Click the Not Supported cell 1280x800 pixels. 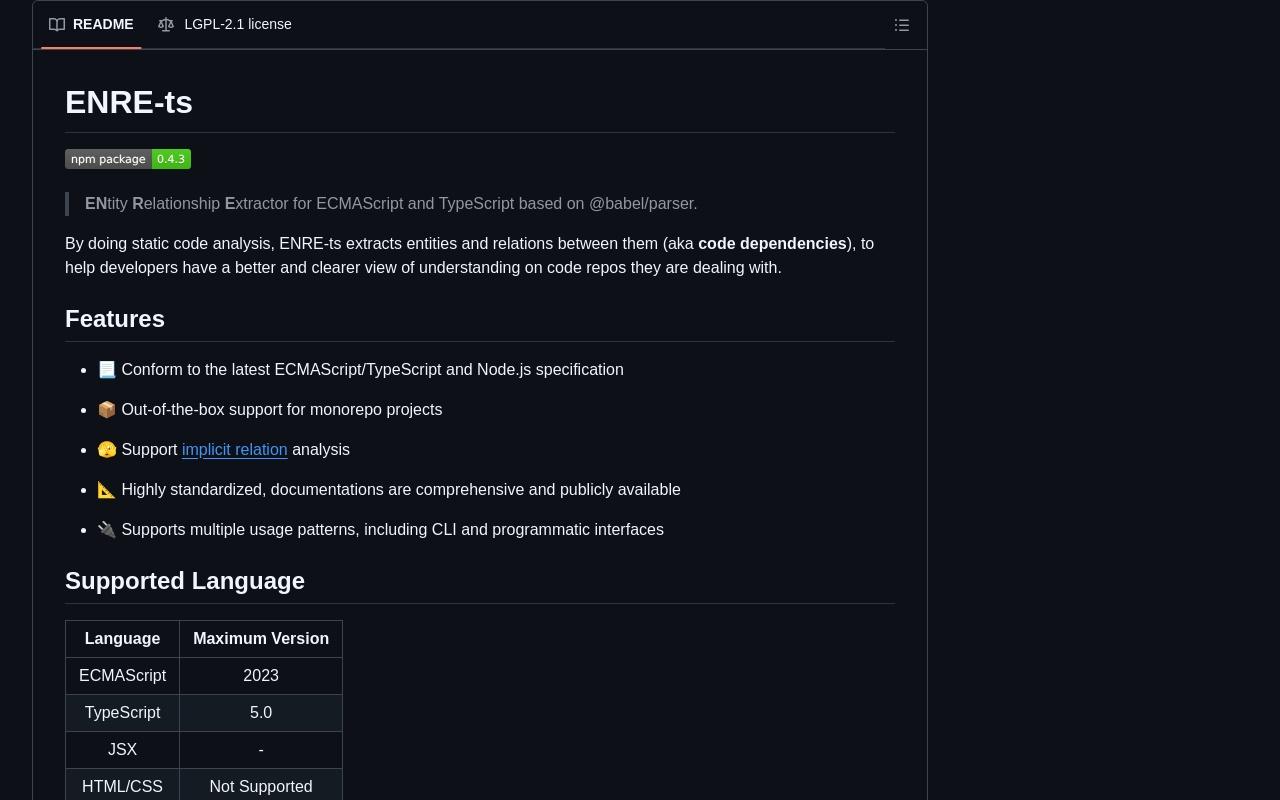[261, 787]
